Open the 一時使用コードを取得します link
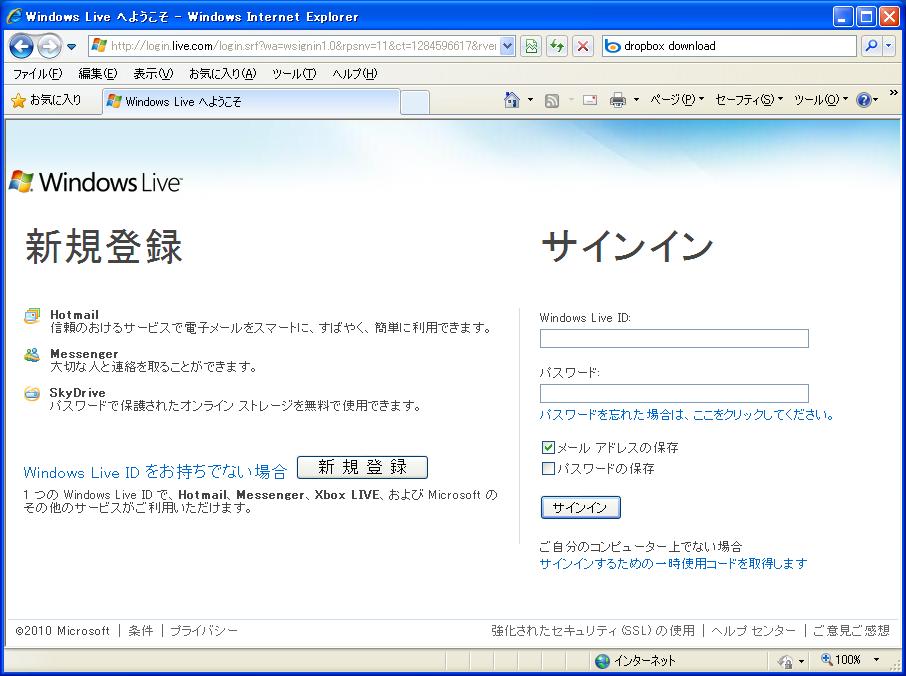 pyautogui.click(x=673, y=563)
